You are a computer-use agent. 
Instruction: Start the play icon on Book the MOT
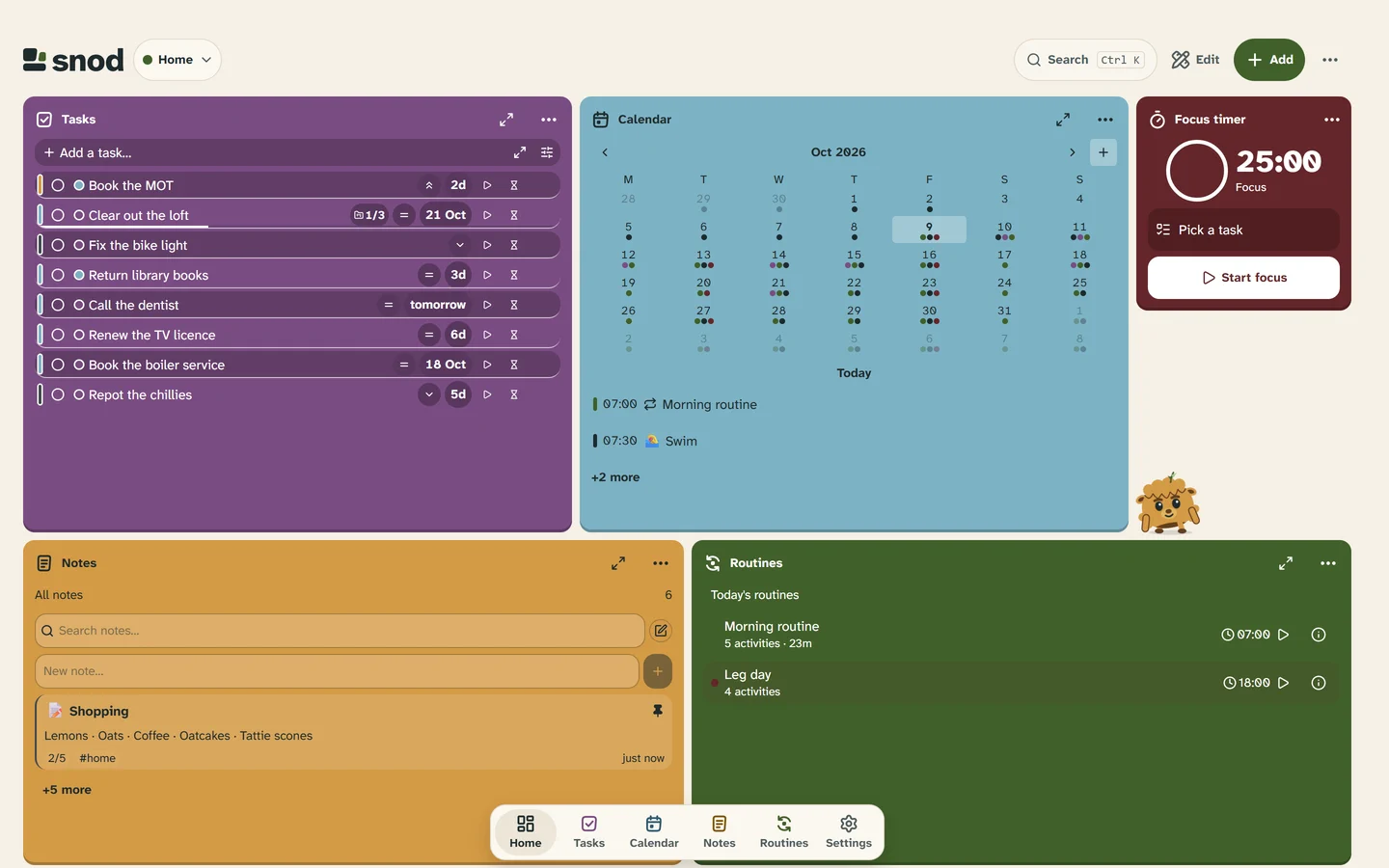[x=487, y=185]
